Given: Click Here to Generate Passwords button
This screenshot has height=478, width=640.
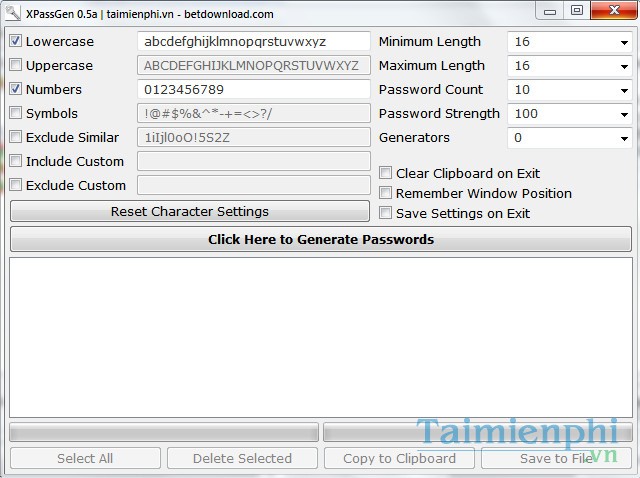Looking at the screenshot, I should click(x=320, y=240).
